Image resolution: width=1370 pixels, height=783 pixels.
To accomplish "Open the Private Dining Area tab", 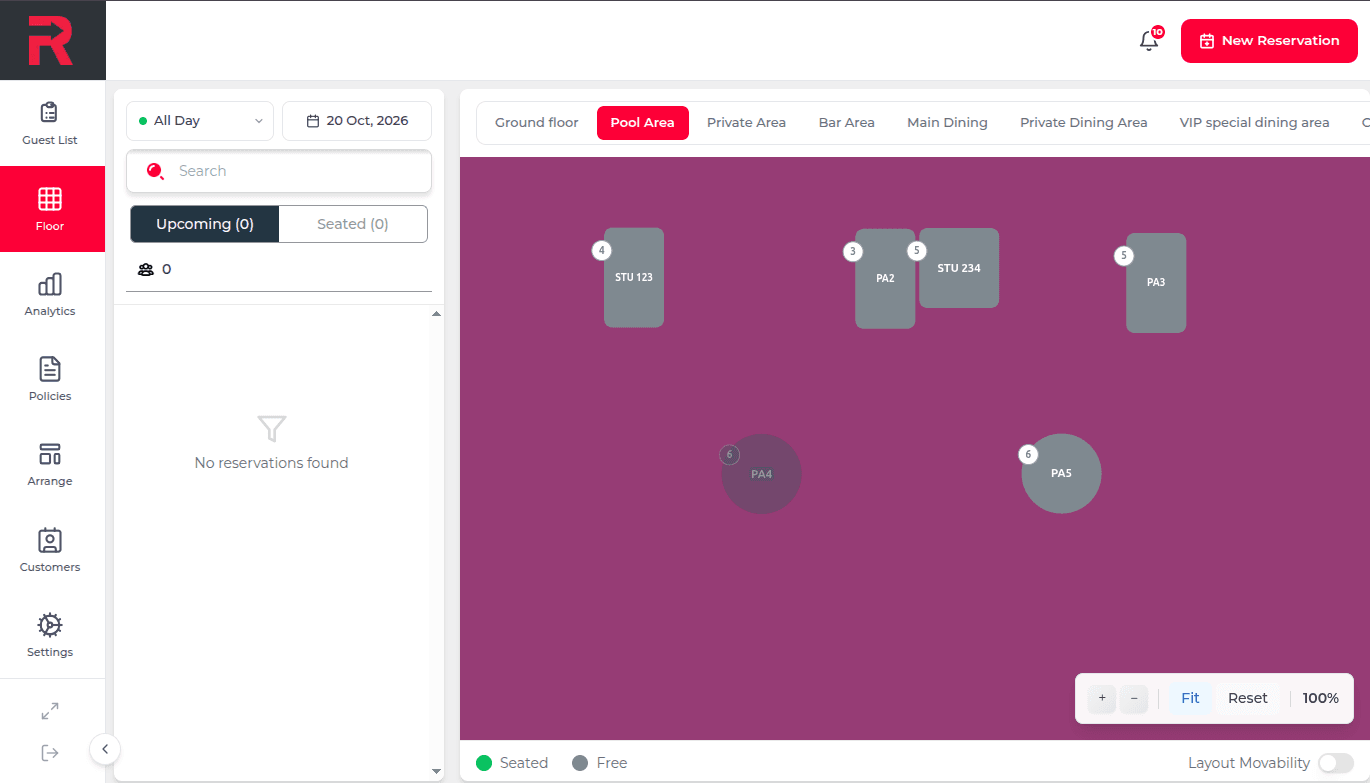I will (1084, 123).
